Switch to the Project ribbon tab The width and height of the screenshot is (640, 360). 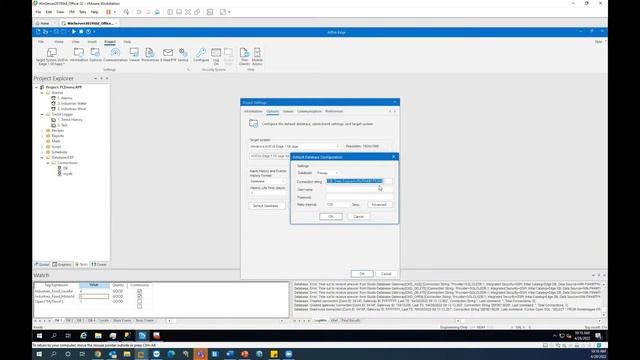tap(110, 42)
